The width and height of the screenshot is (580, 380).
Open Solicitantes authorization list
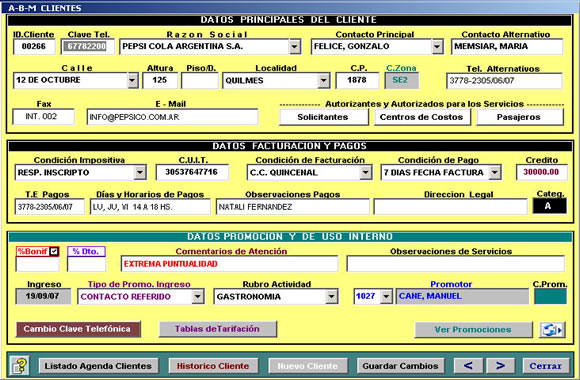pos(323,117)
